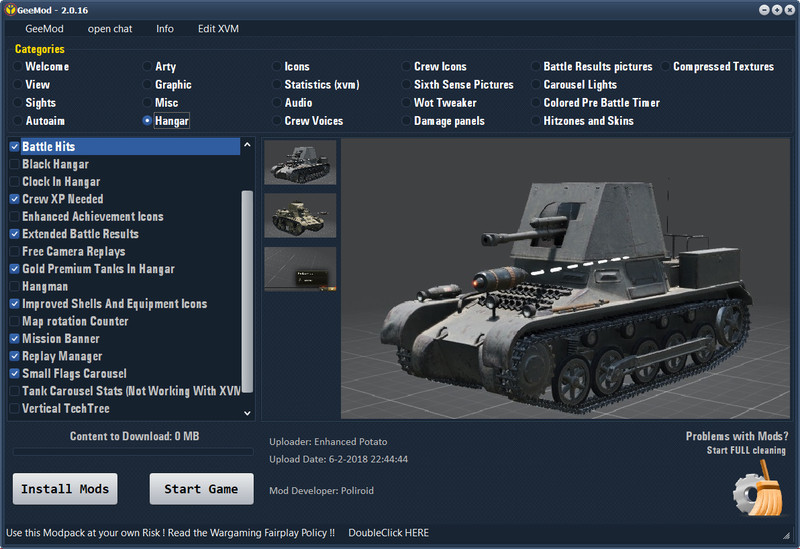Click the mod list vertical scrollbar thumb
Image resolution: width=800 pixels, height=549 pixels.
(x=247, y=291)
